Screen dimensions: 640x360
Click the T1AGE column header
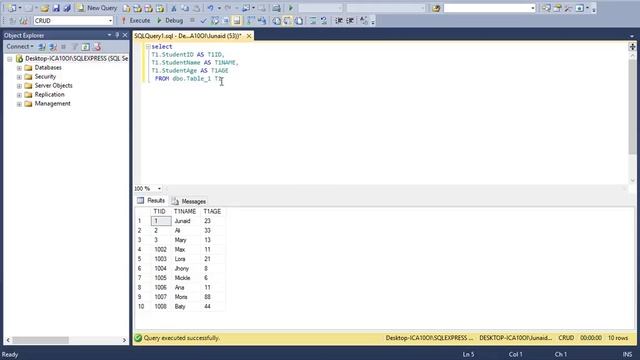coord(212,211)
